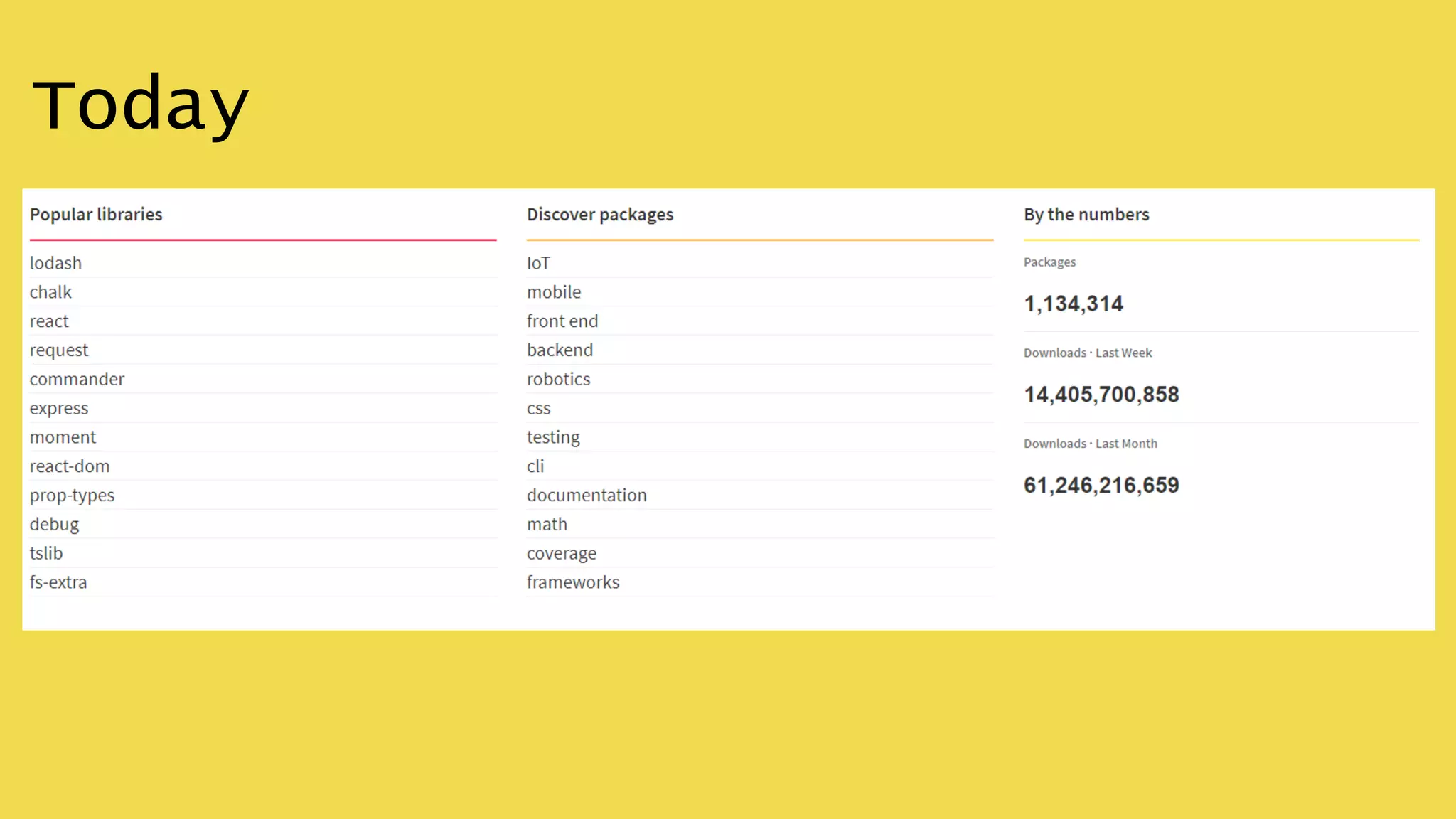This screenshot has height=819, width=1456.
Task: Browse IoT packages category
Action: coord(538,263)
